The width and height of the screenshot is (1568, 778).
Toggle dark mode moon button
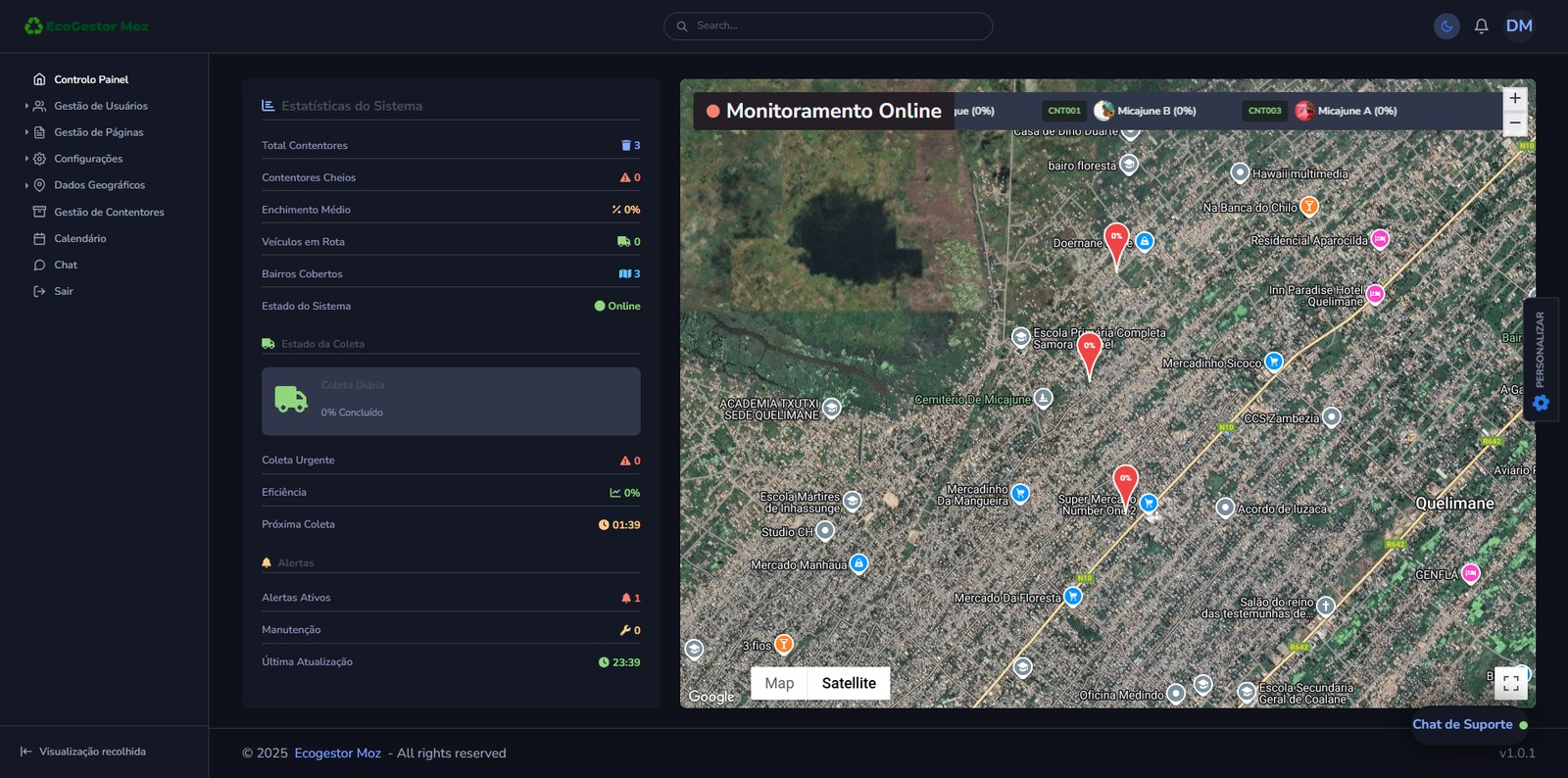(x=1446, y=26)
